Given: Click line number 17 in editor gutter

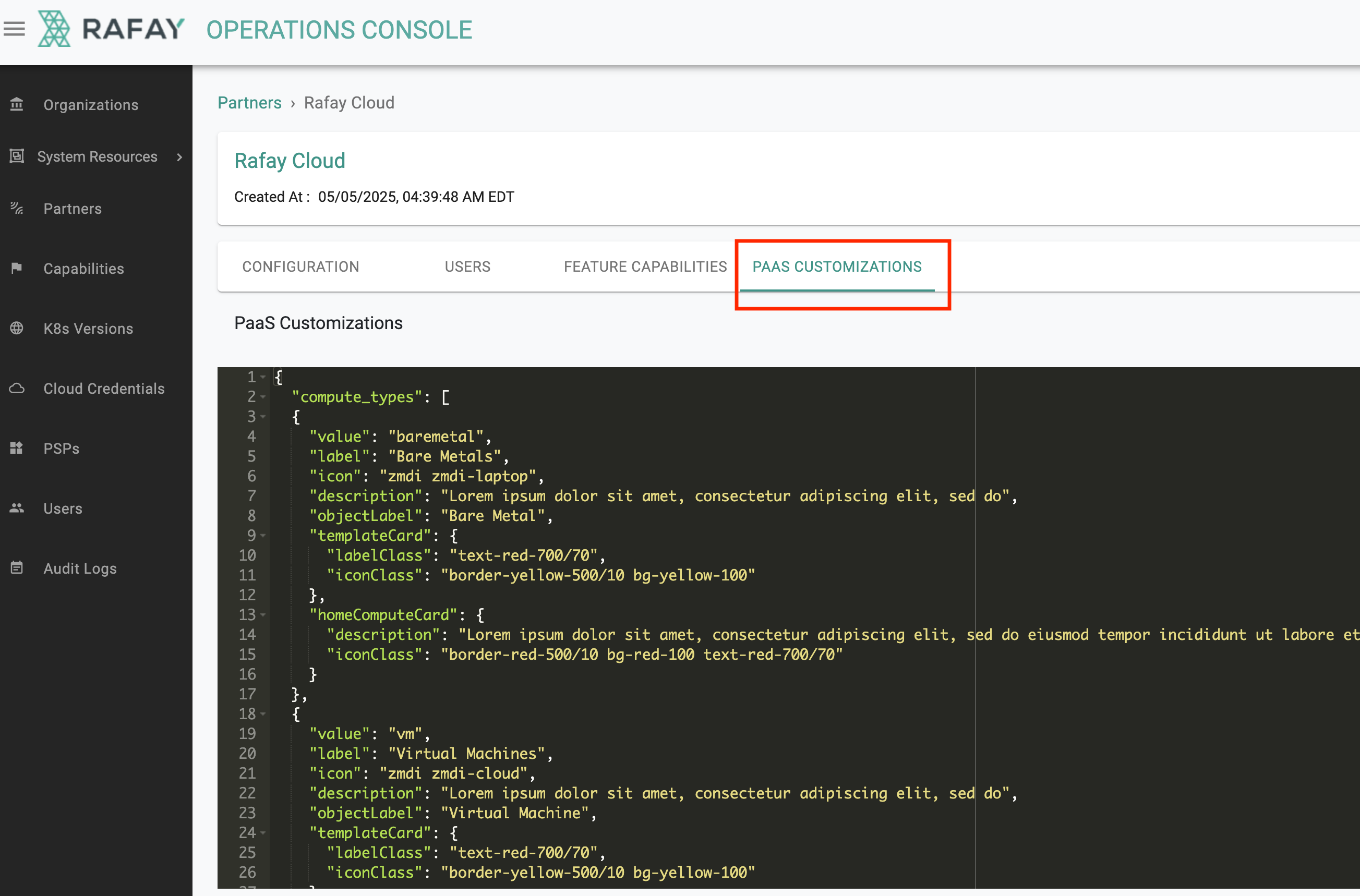Looking at the screenshot, I should (247, 694).
